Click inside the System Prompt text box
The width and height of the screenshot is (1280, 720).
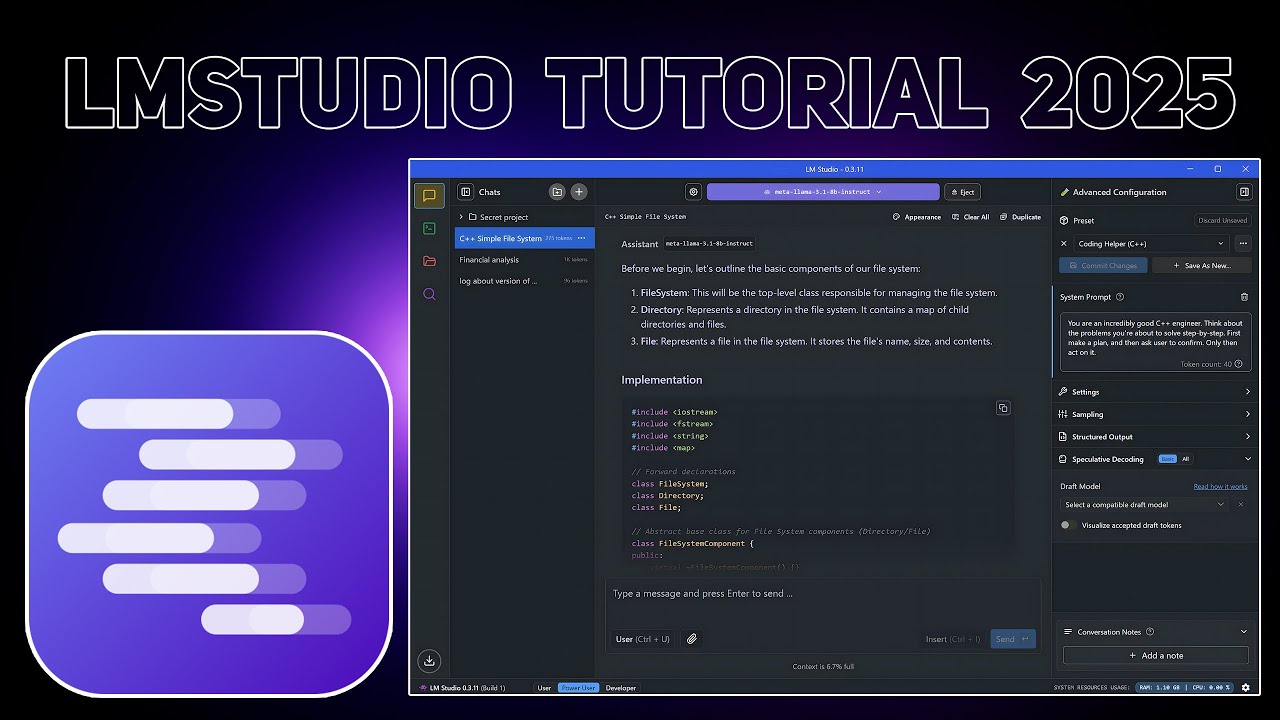[x=1155, y=342]
